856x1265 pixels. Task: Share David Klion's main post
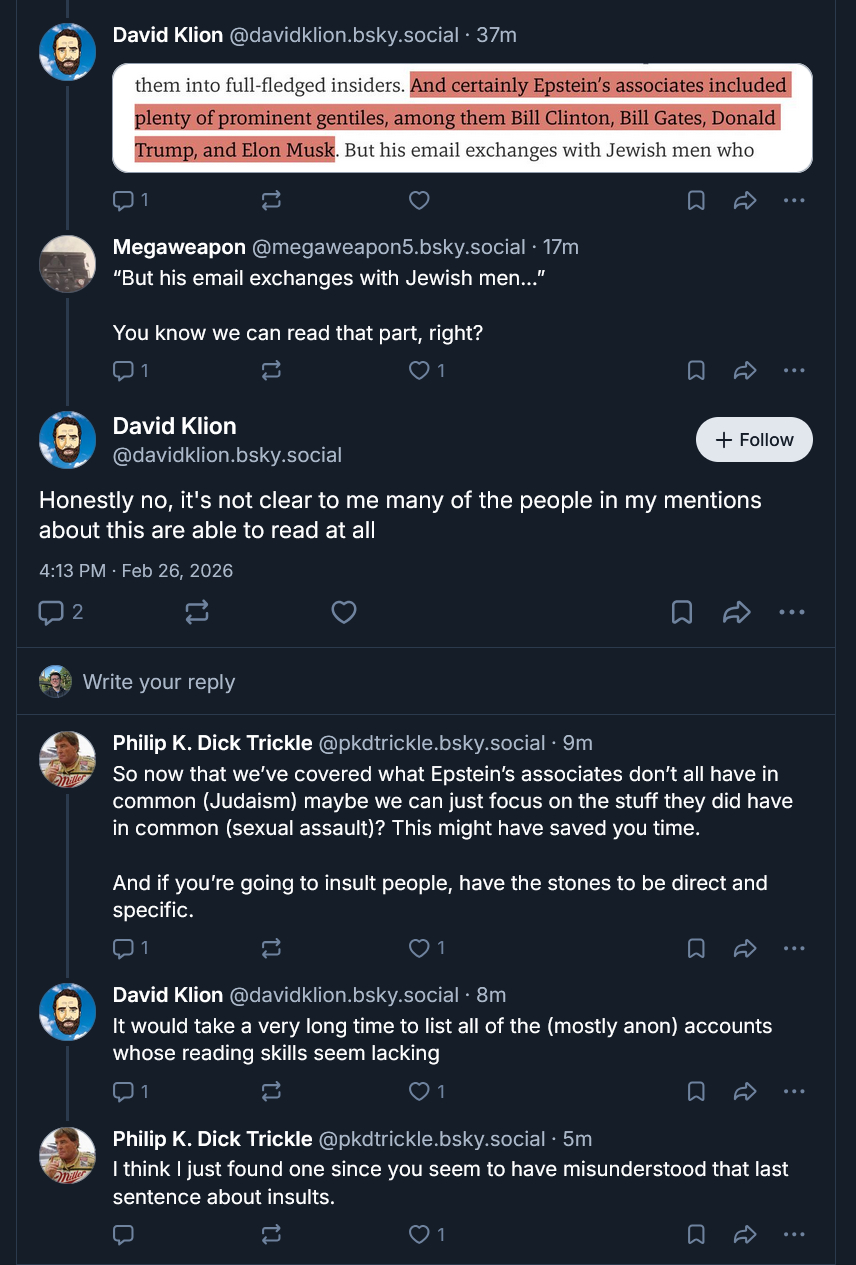(x=736, y=612)
